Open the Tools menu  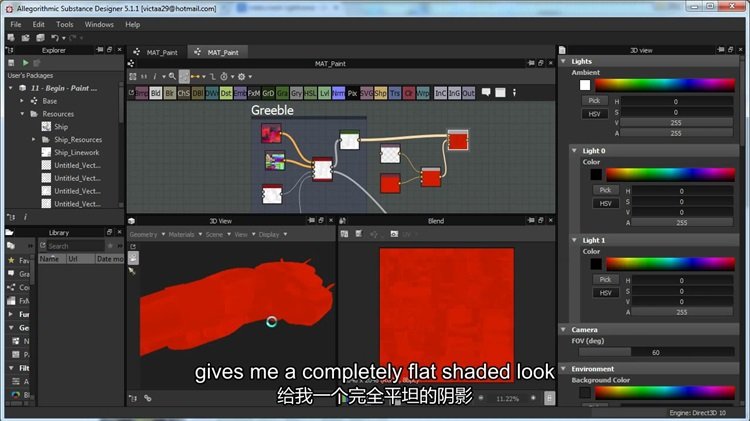(64, 24)
